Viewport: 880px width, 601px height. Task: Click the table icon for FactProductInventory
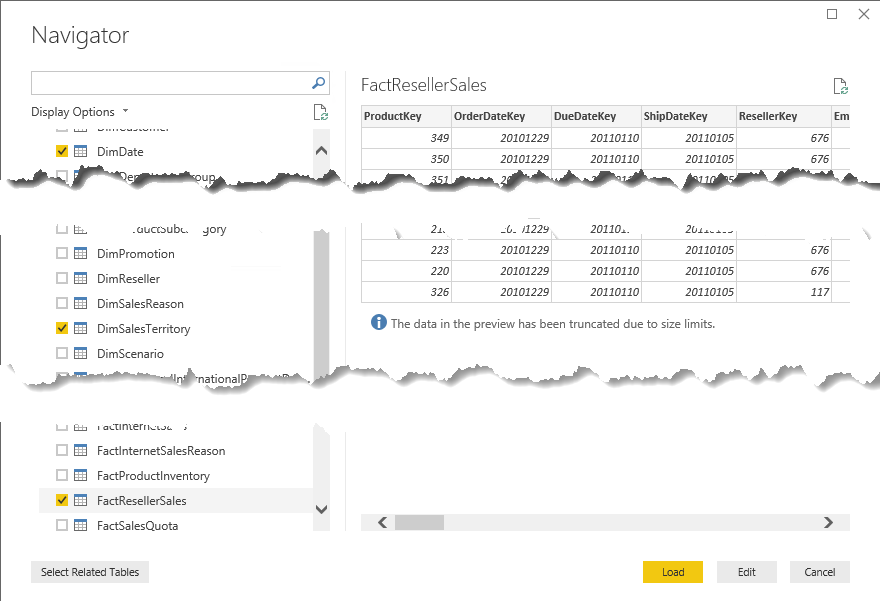pos(81,476)
